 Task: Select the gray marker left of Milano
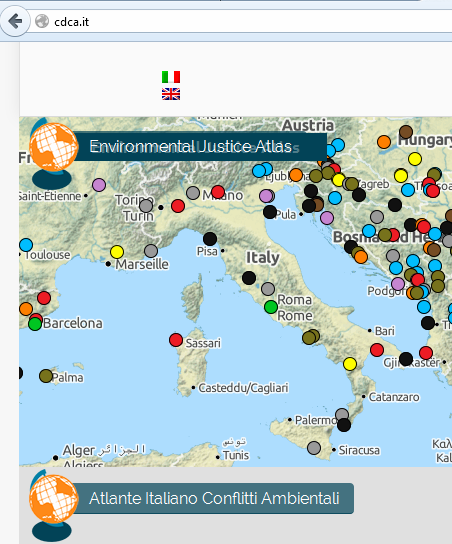[193, 193]
